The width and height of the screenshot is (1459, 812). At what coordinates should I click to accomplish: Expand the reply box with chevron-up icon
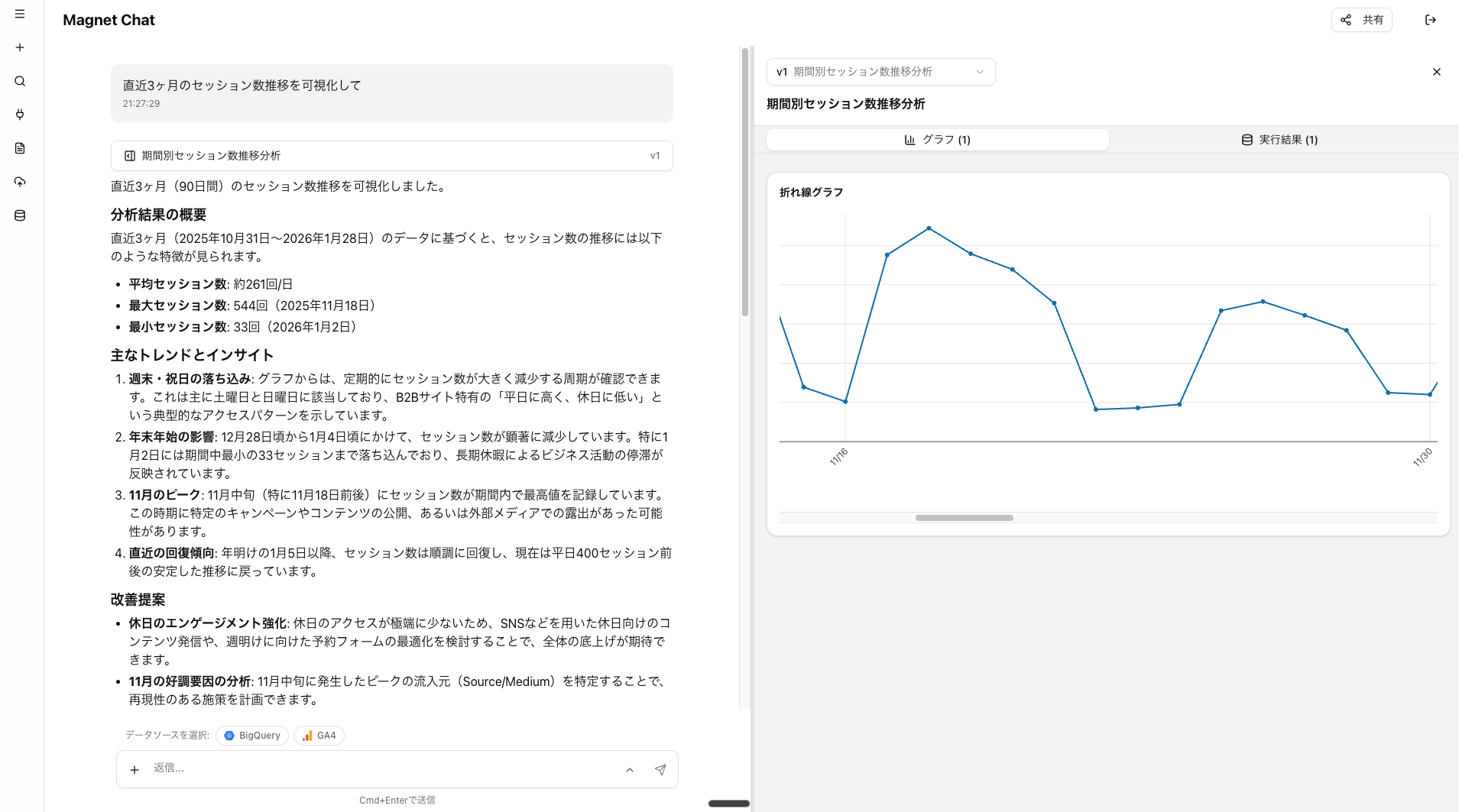(x=630, y=770)
